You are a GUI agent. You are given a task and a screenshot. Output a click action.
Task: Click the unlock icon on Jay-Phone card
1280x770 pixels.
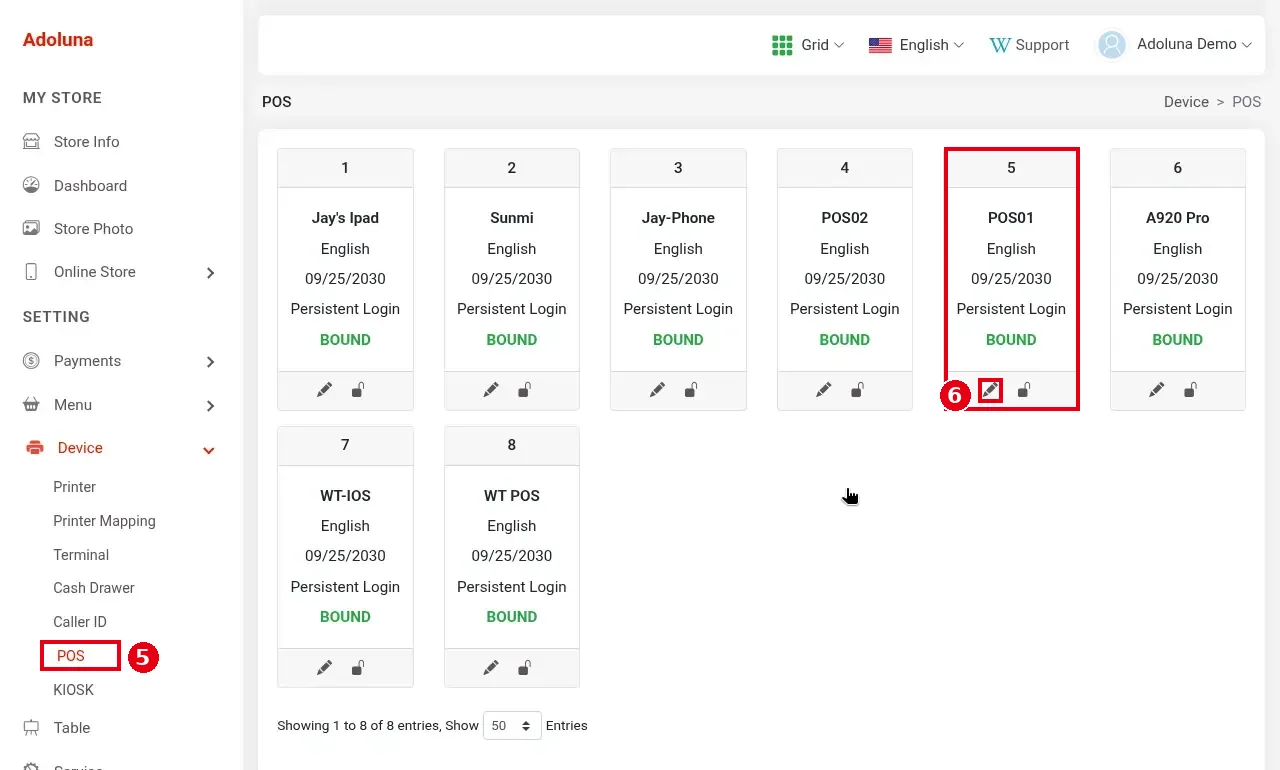point(691,390)
